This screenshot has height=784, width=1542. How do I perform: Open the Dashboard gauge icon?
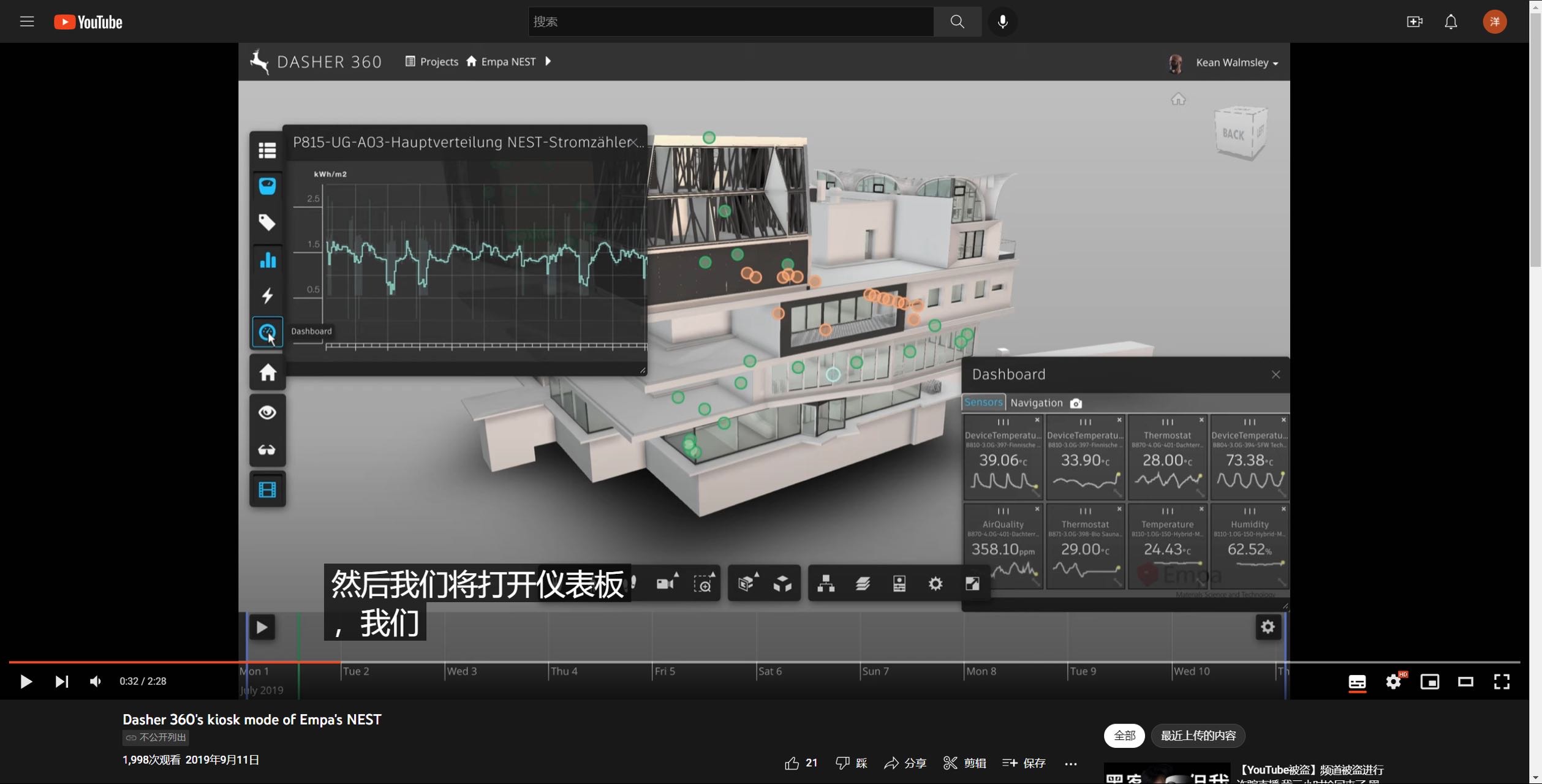pos(267,333)
